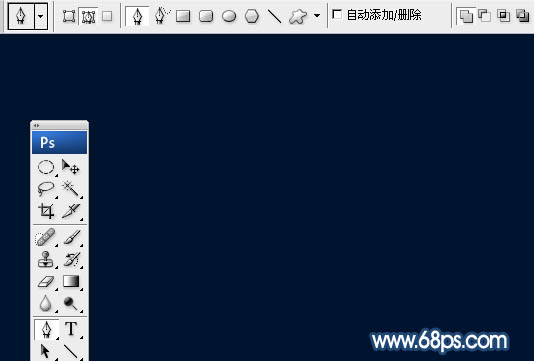Select the Spot Healing Brush tool

click(45, 237)
